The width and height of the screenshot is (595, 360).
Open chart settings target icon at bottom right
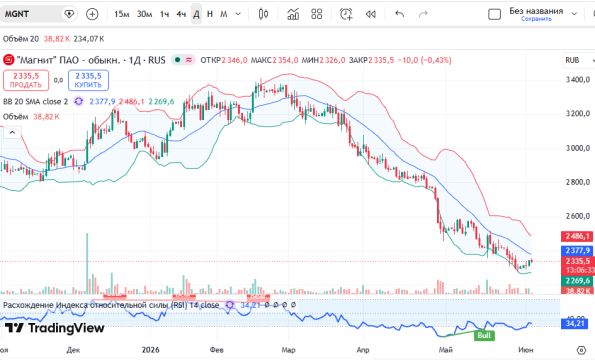581,350
